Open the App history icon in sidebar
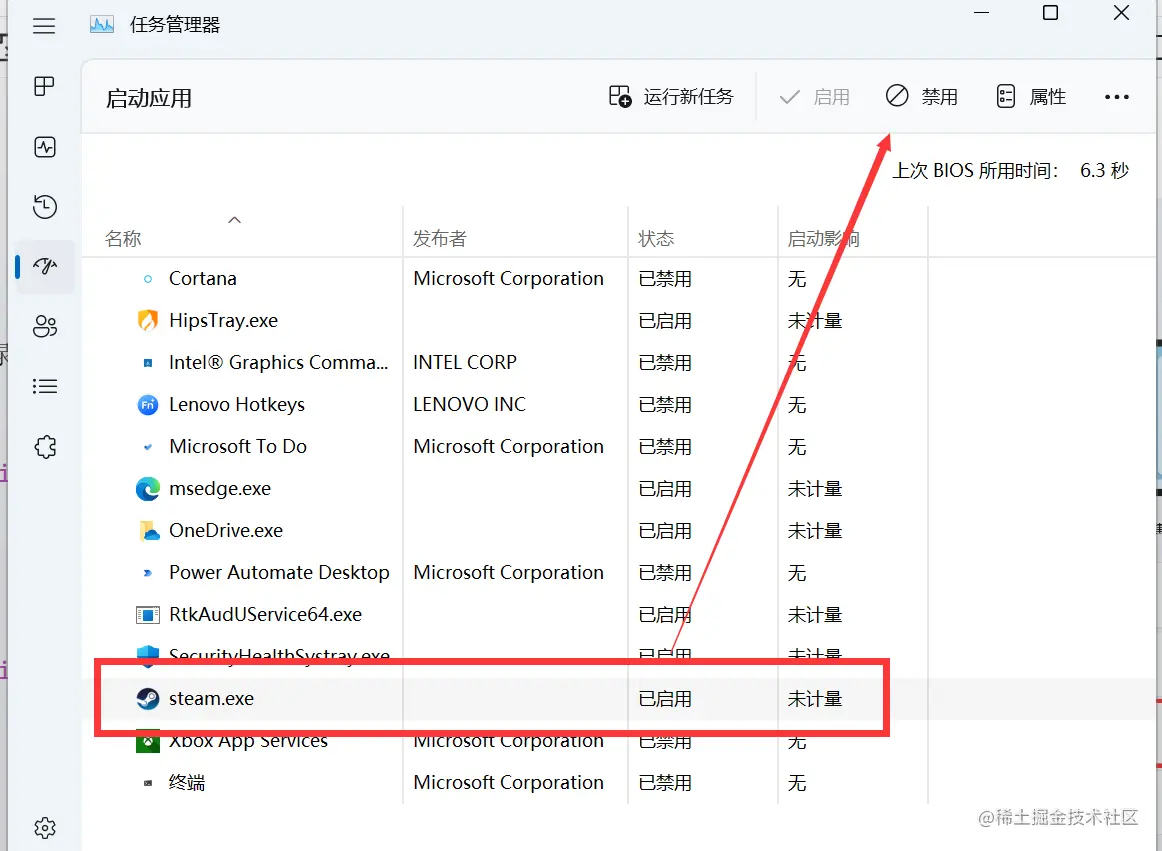The height and width of the screenshot is (851, 1162). 44,207
